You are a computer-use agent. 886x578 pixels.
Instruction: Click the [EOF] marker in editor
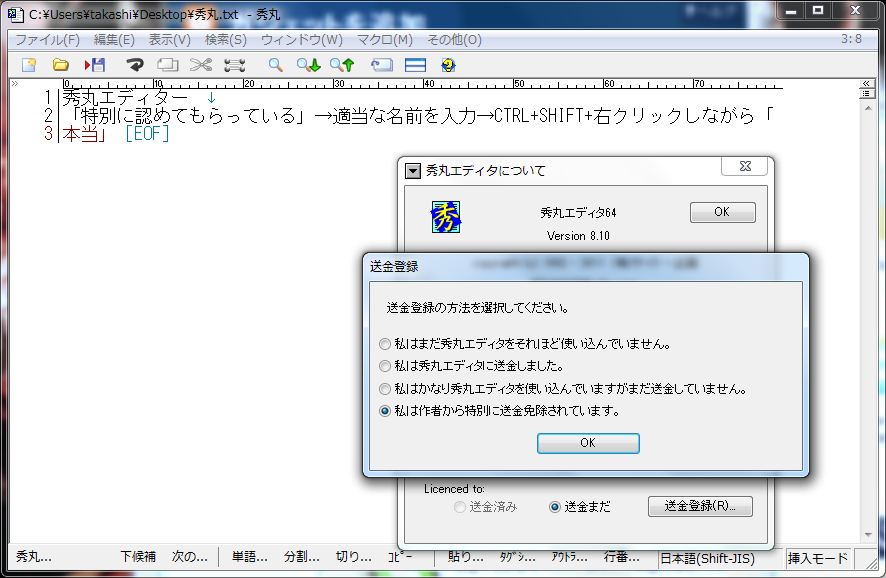click(x=147, y=133)
